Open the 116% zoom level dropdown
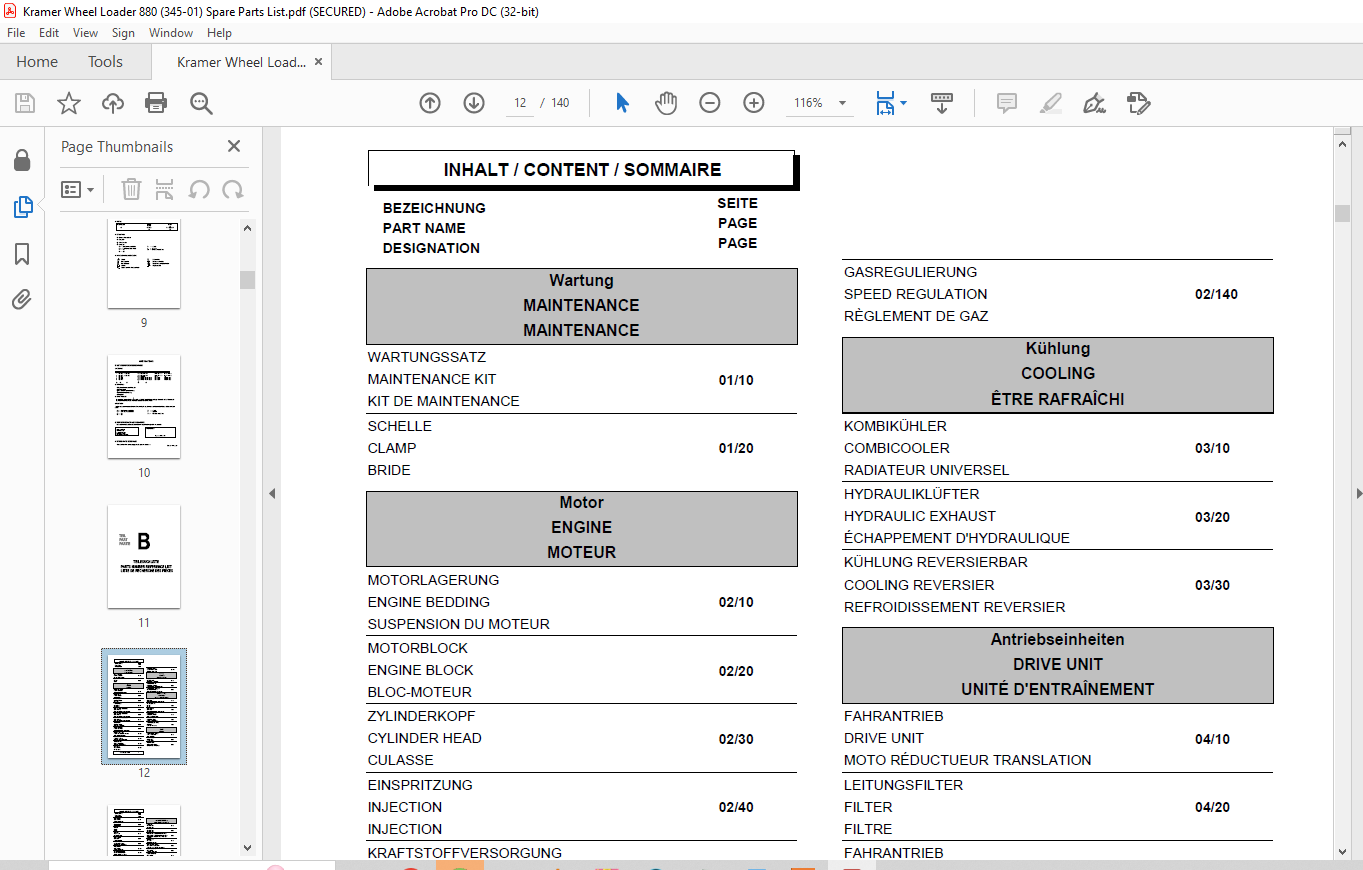The height and width of the screenshot is (870, 1363). [x=842, y=103]
